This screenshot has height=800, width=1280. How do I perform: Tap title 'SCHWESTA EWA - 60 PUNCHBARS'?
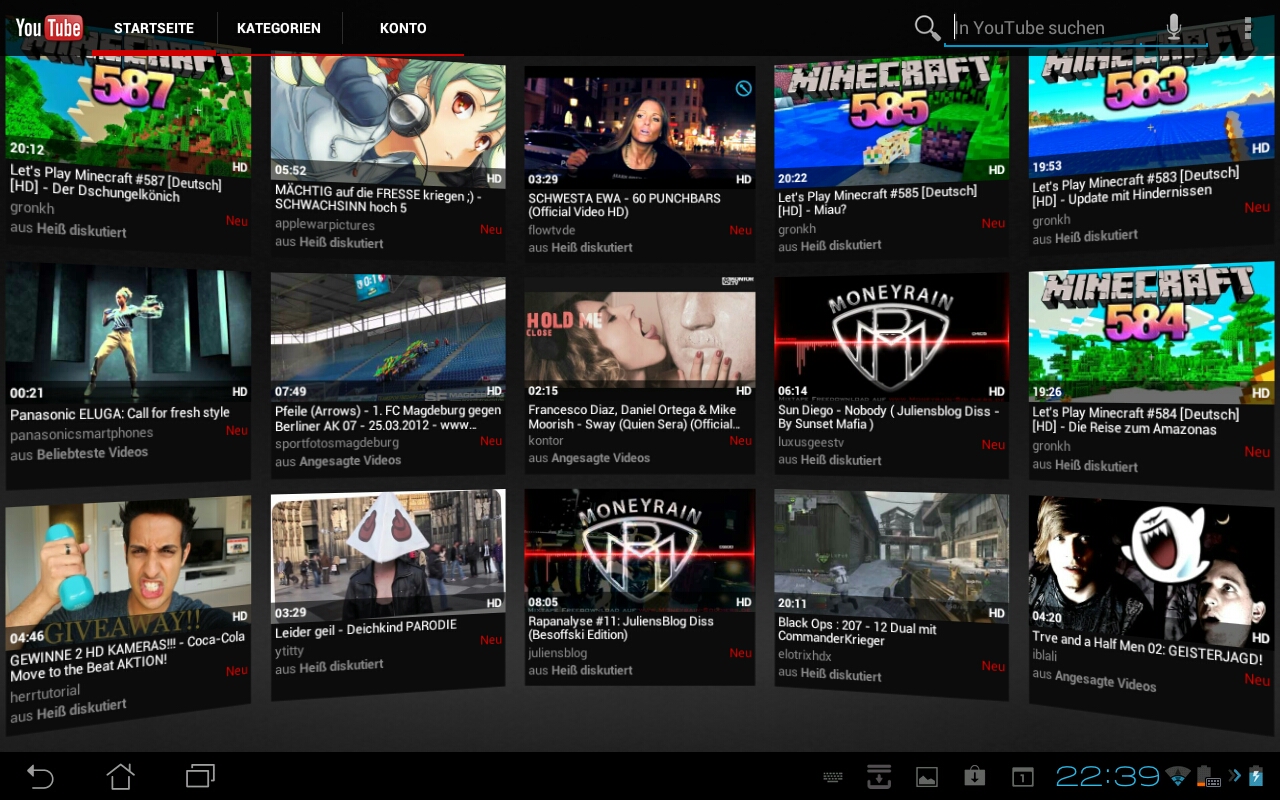(x=624, y=205)
